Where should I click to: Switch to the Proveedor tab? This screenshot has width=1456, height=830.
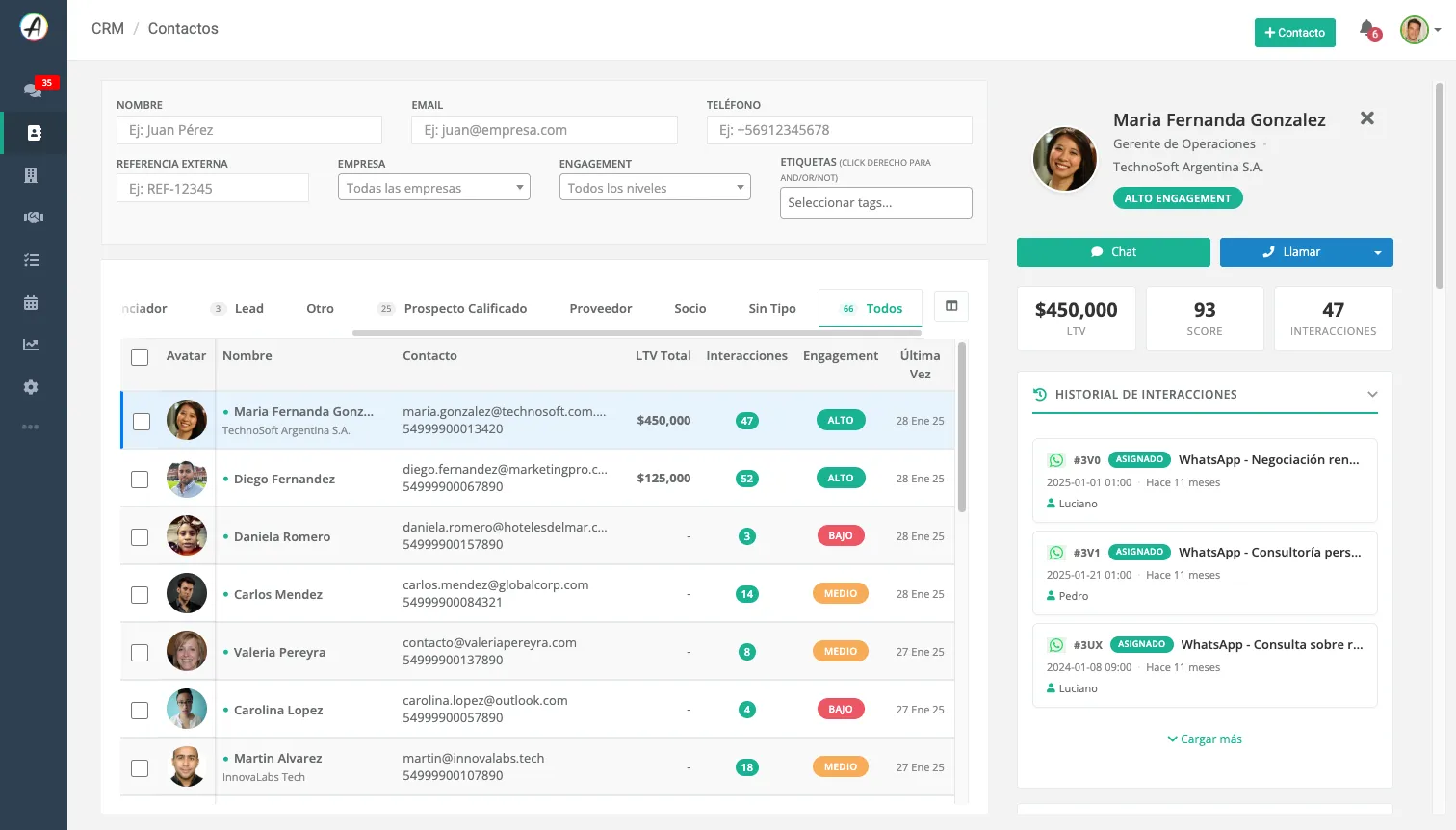[601, 308]
